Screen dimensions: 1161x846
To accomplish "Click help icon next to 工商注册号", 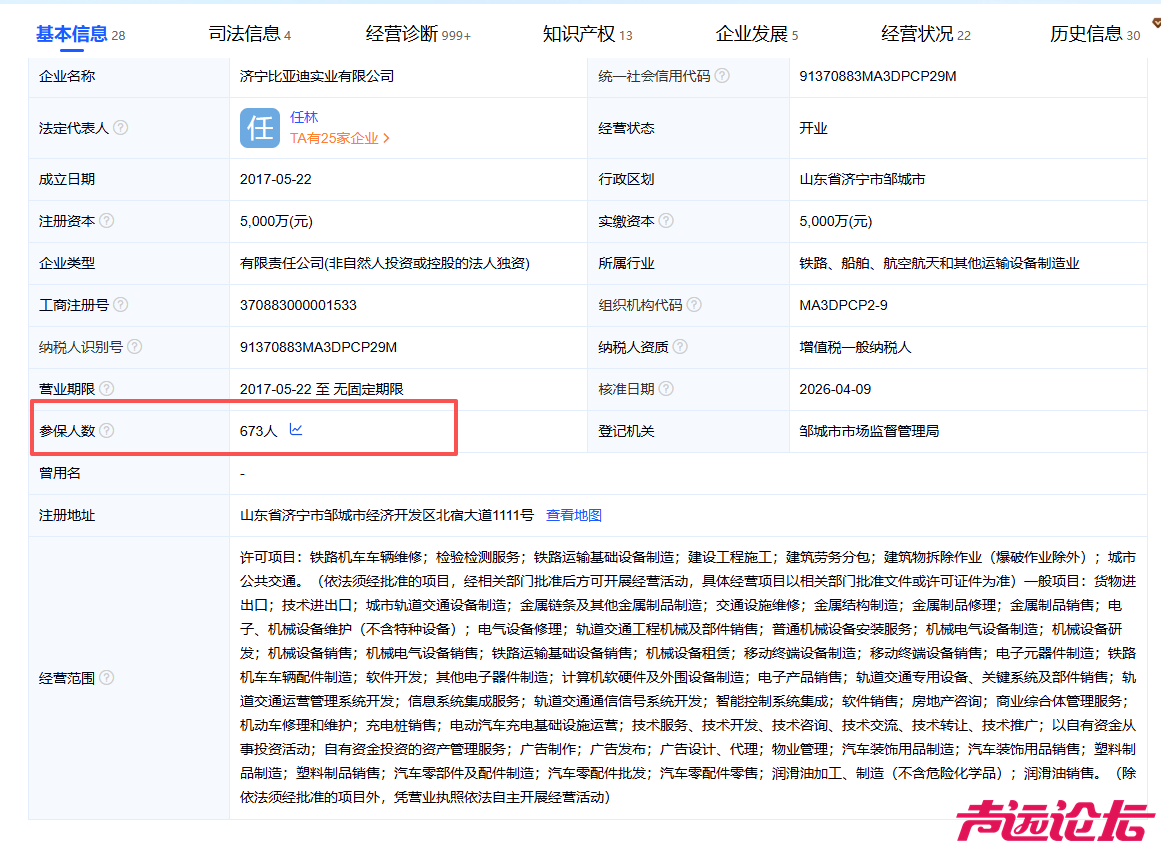I will point(120,305).
